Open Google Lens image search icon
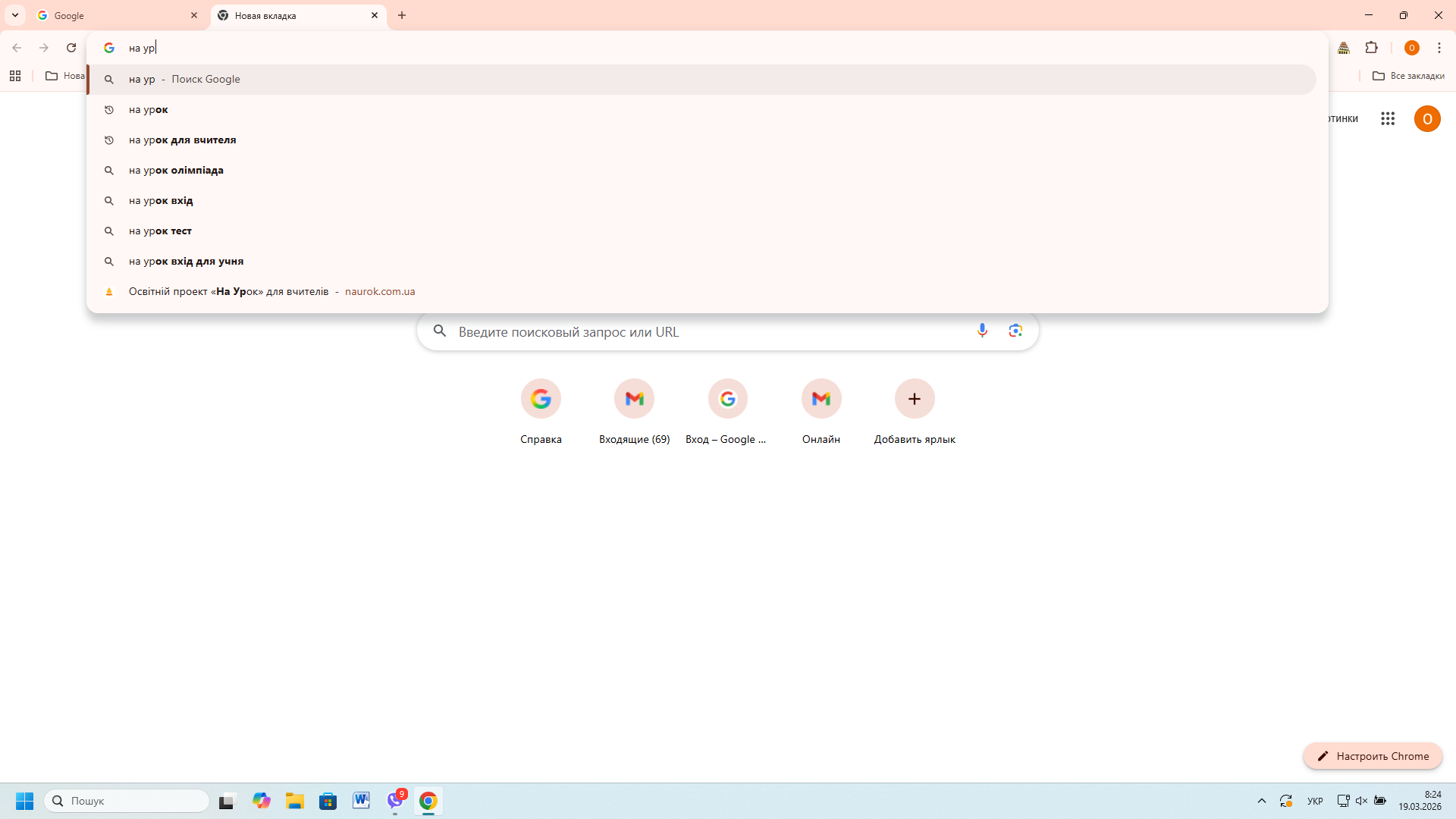 [x=1015, y=331]
